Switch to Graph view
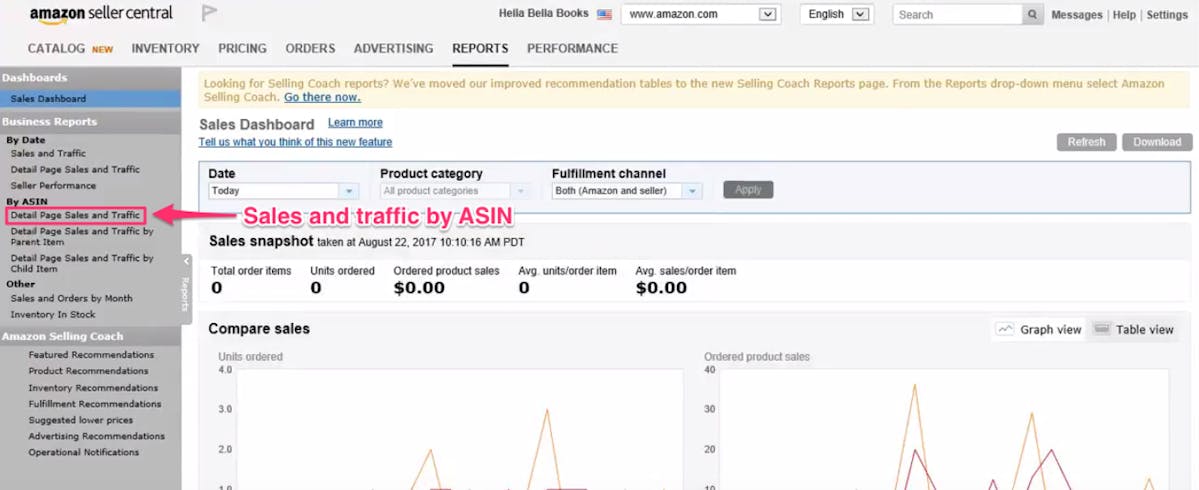This screenshot has height=490, width=1199. tap(1039, 329)
